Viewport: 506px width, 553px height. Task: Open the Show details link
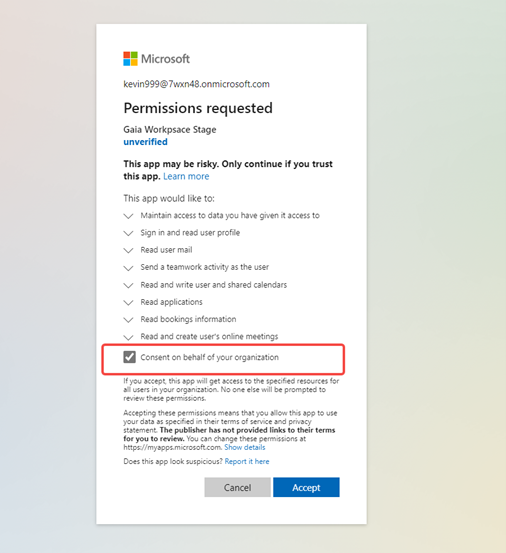click(x=245, y=447)
